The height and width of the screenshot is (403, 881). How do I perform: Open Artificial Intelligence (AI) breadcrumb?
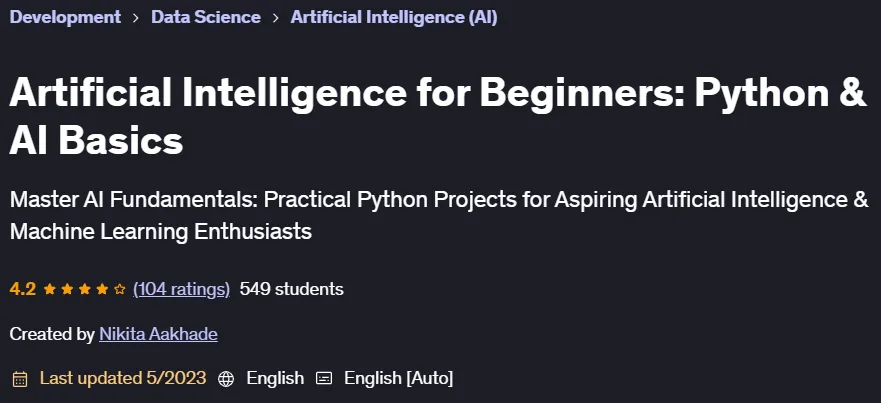[394, 17]
